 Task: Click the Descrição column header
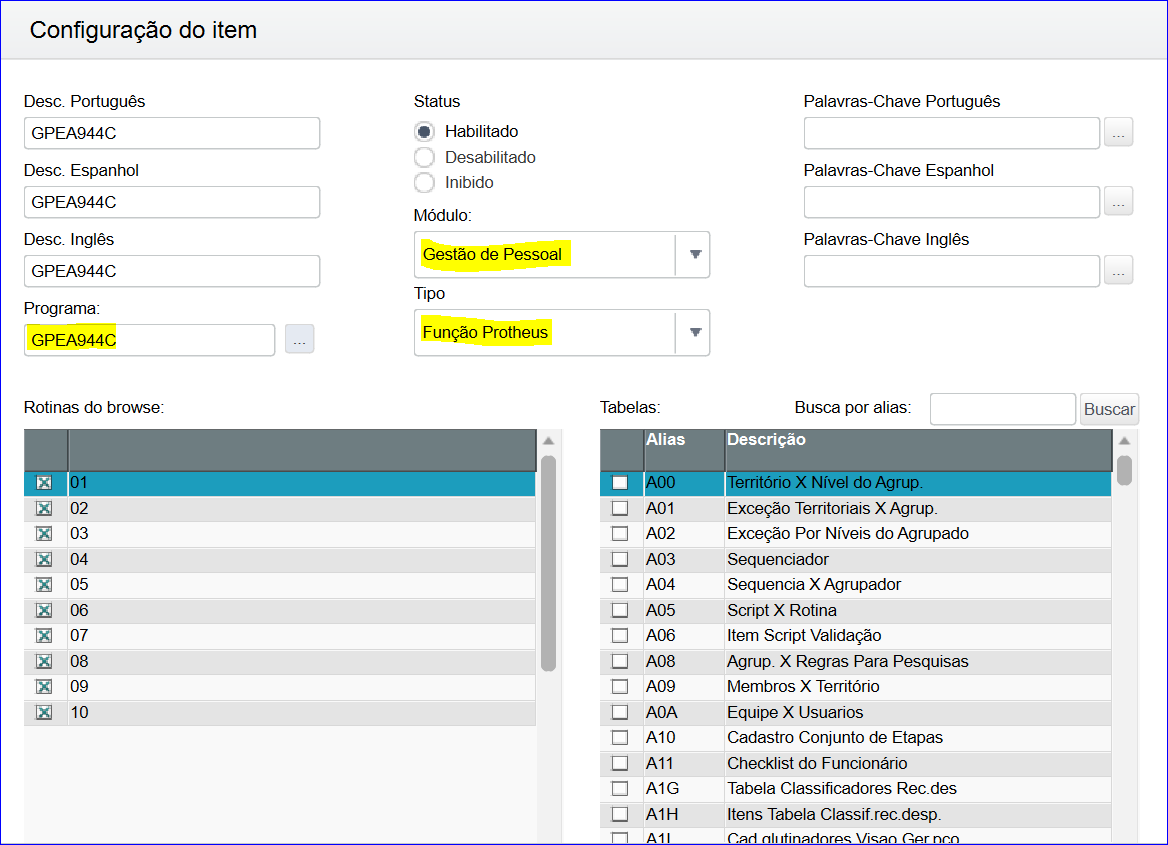click(916, 441)
